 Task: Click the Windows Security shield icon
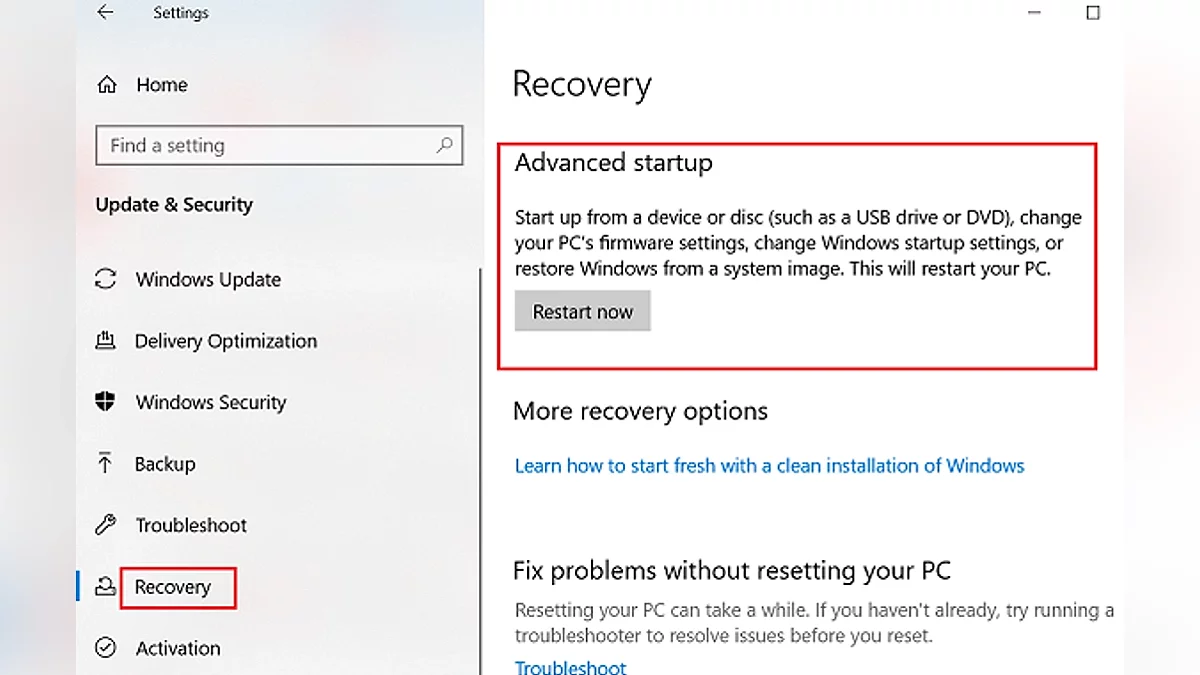105,402
